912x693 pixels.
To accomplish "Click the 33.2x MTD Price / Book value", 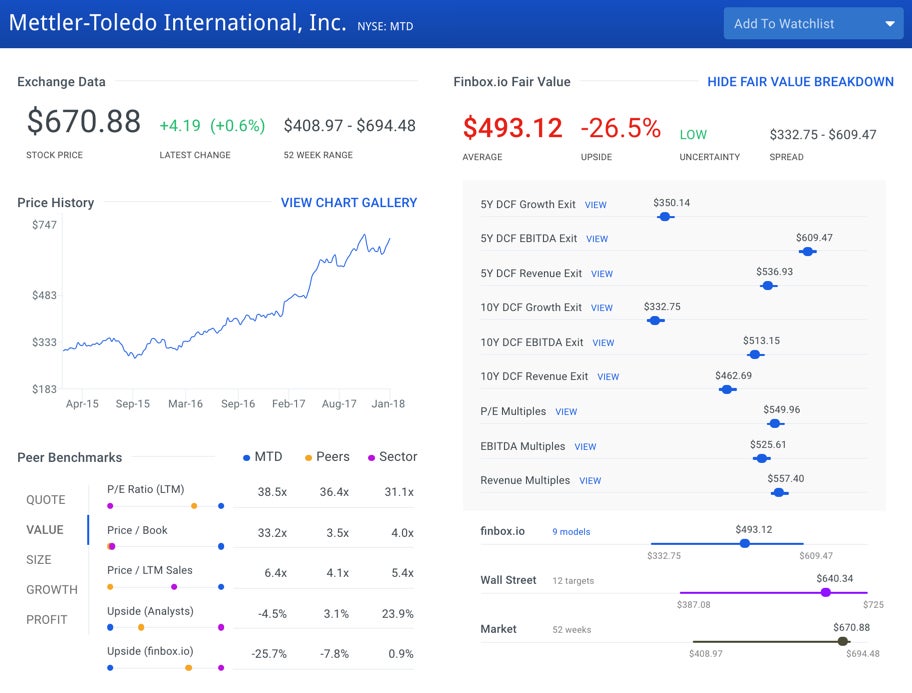I will tap(272, 533).
